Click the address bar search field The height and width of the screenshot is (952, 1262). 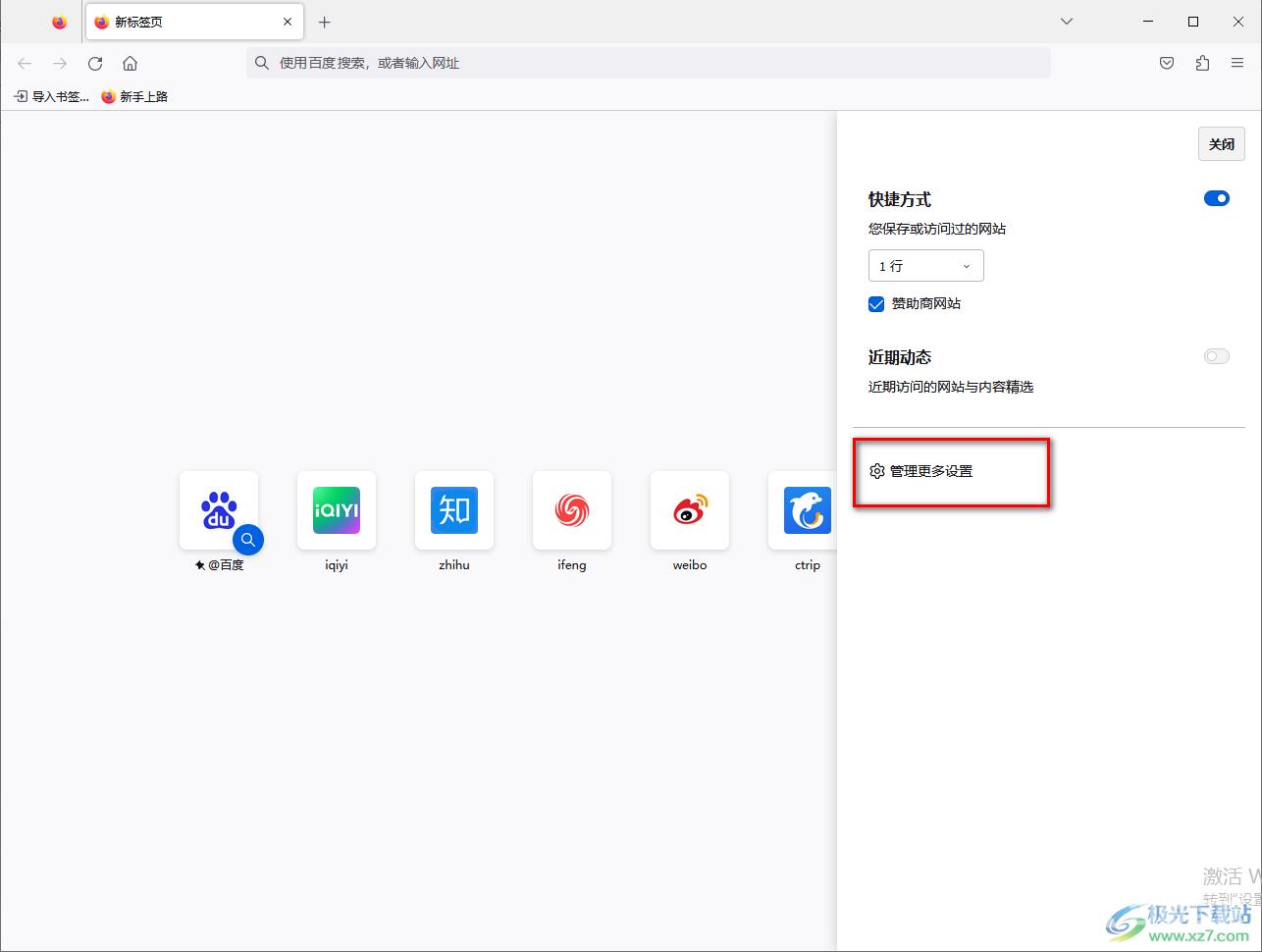pyautogui.click(x=649, y=63)
